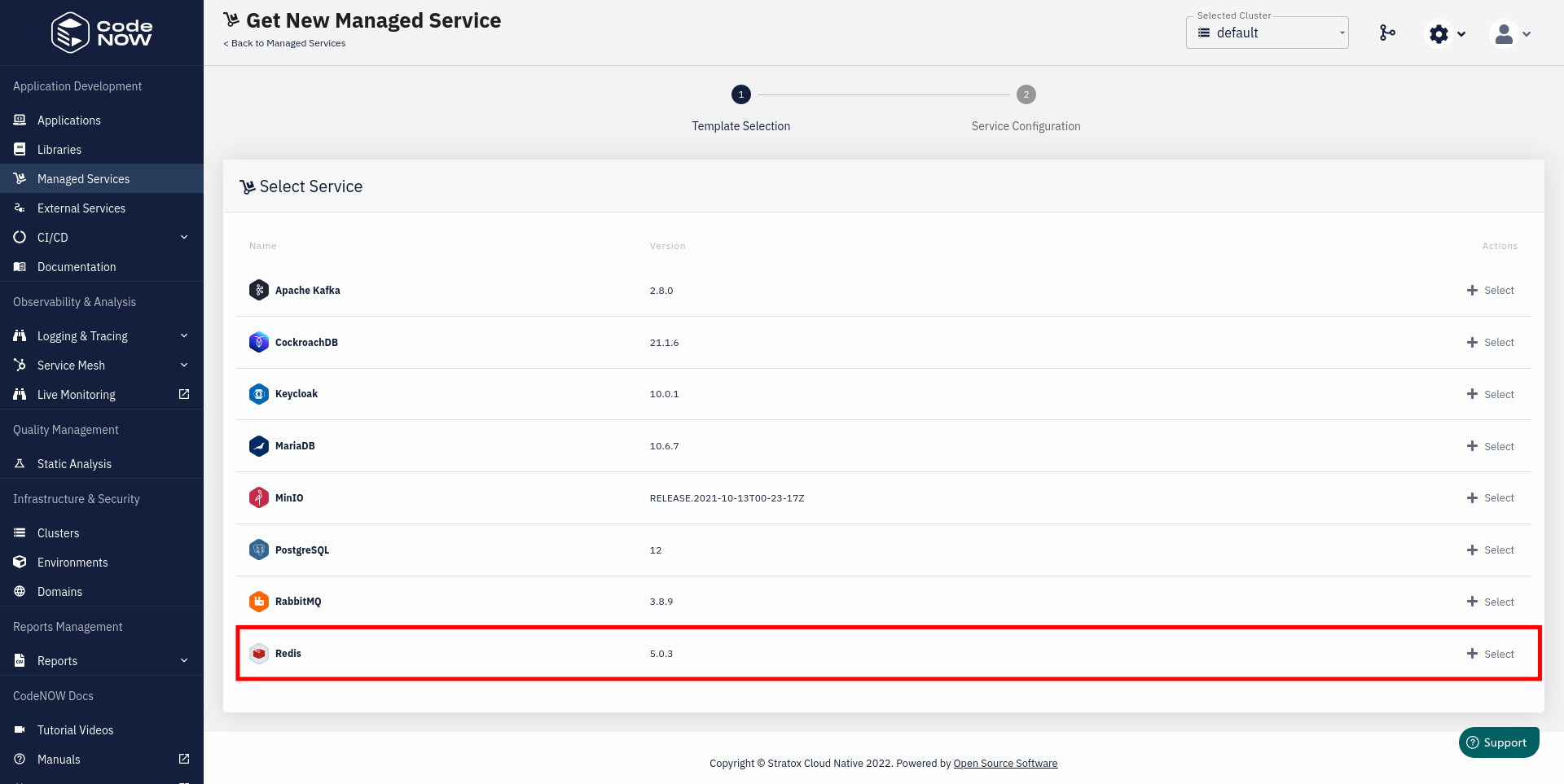Select the Keycloak service
This screenshot has width=1564, height=784.
click(x=1490, y=394)
